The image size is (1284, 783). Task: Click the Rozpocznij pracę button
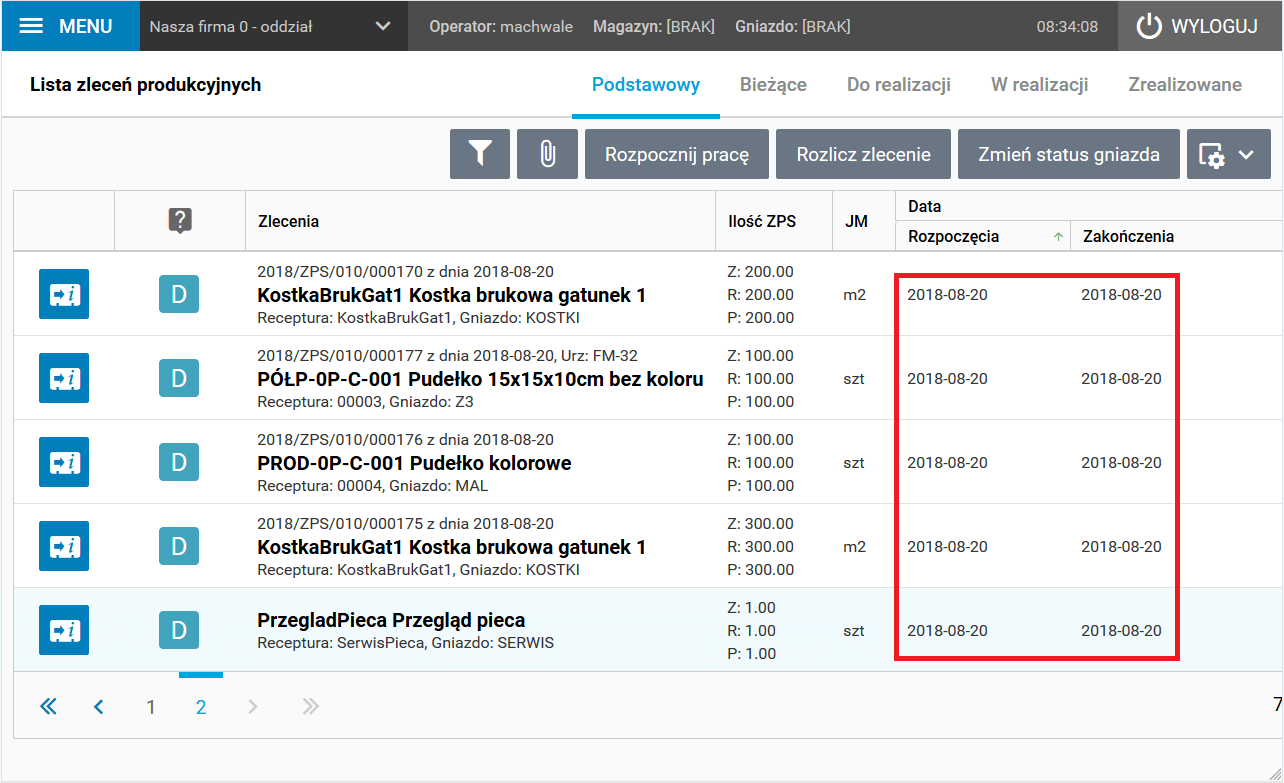[x=677, y=155]
